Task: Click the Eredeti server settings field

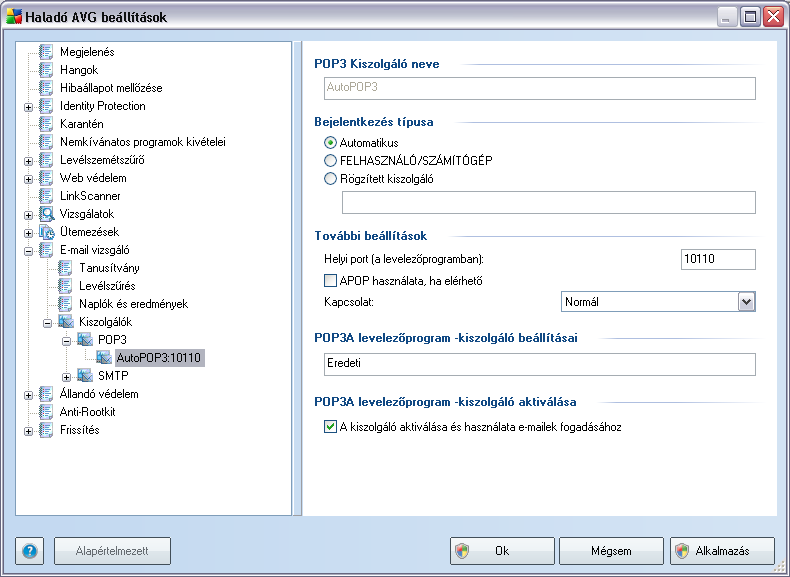Action: tap(540, 364)
